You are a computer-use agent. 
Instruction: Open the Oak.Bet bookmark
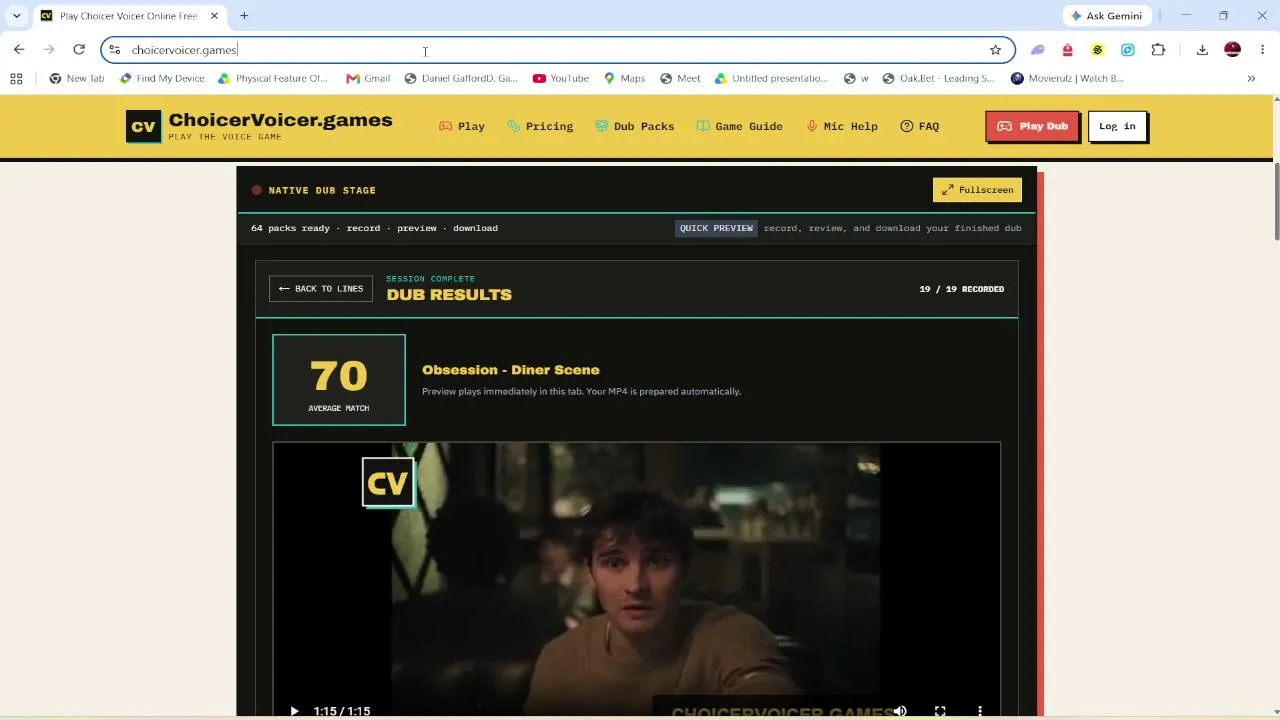(938, 78)
